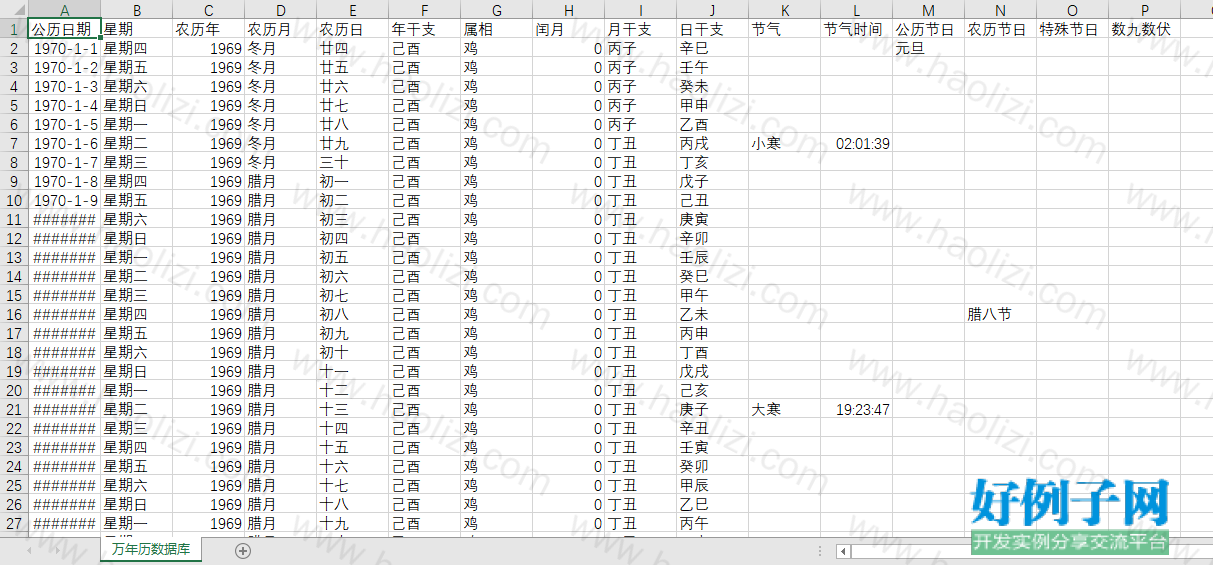Select the 大寒 solar term cell
Viewport: 1213px width, 565px height.
785,409
